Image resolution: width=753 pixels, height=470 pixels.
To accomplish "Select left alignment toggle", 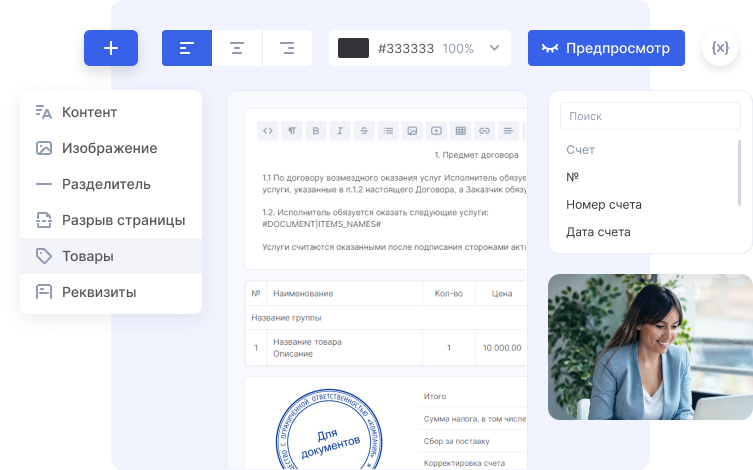I will point(187,48).
